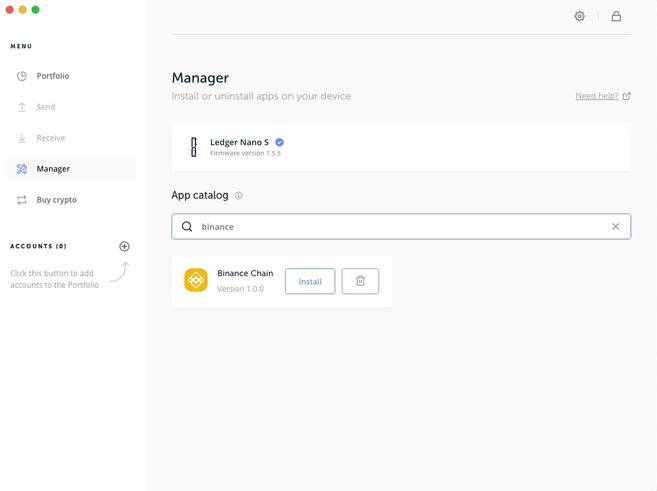657x491 pixels.
Task: Focus the app catalog search field
Action: (400, 227)
